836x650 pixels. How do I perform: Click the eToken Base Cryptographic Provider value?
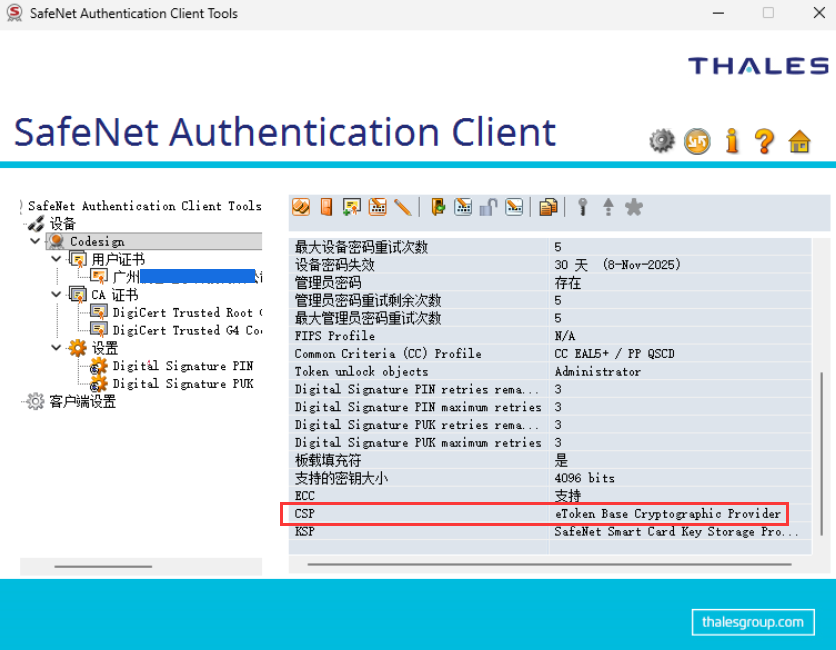point(668,513)
